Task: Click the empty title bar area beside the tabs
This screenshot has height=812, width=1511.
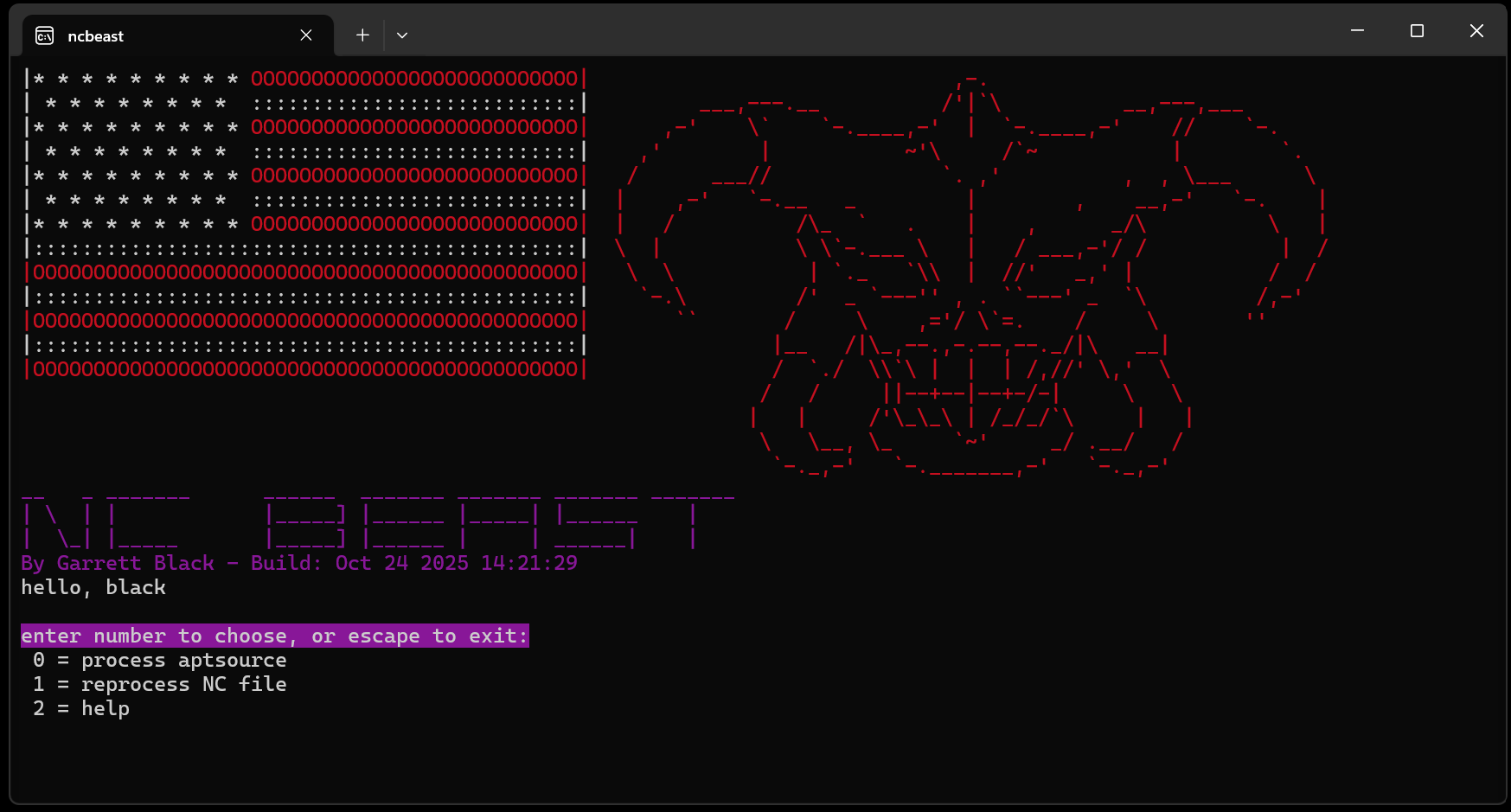Action: (865, 33)
